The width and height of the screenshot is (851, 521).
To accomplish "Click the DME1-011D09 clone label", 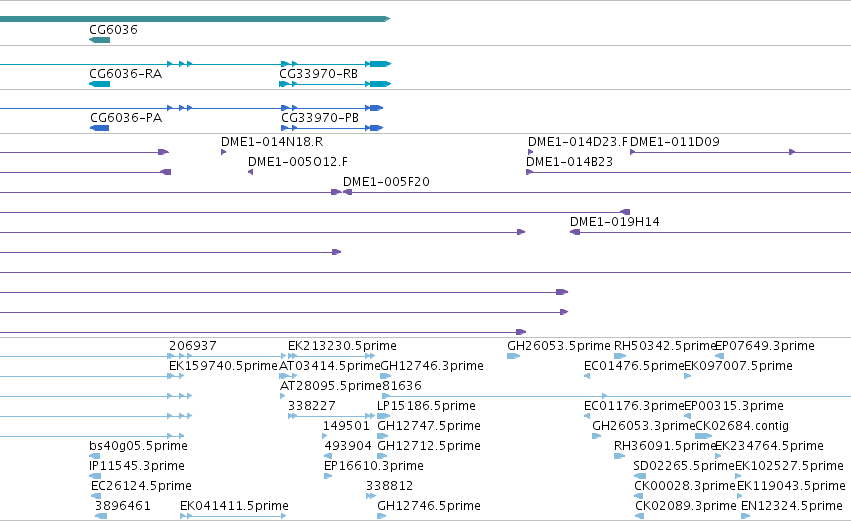I will [675, 142].
